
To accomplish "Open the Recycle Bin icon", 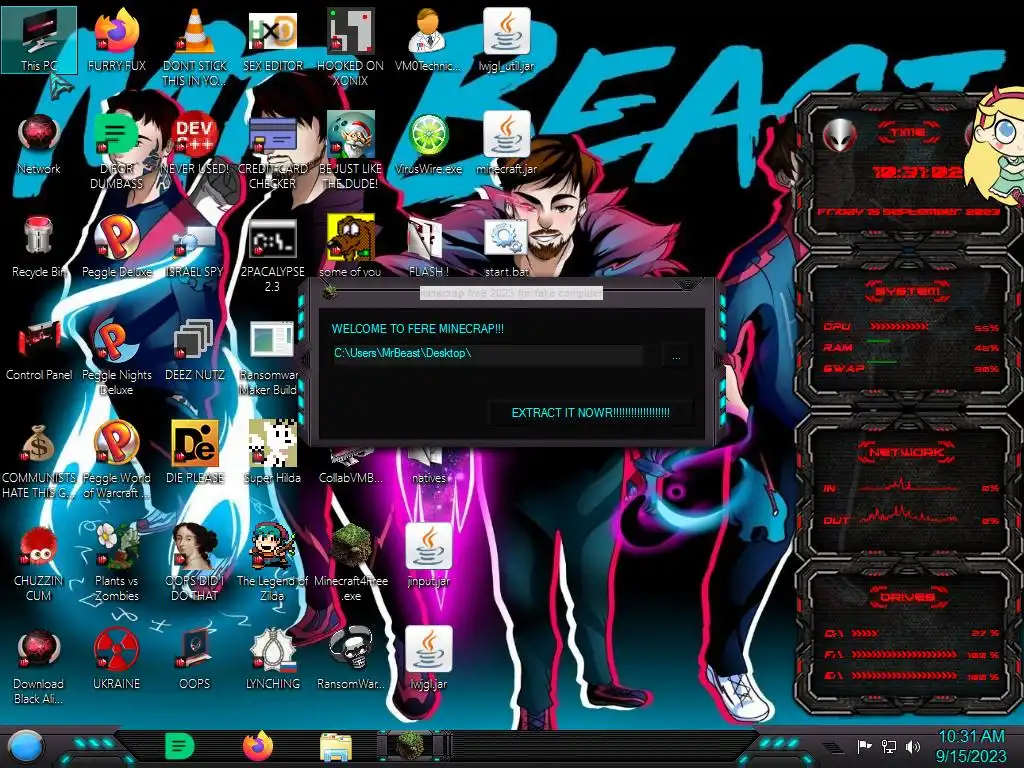I will (x=39, y=247).
